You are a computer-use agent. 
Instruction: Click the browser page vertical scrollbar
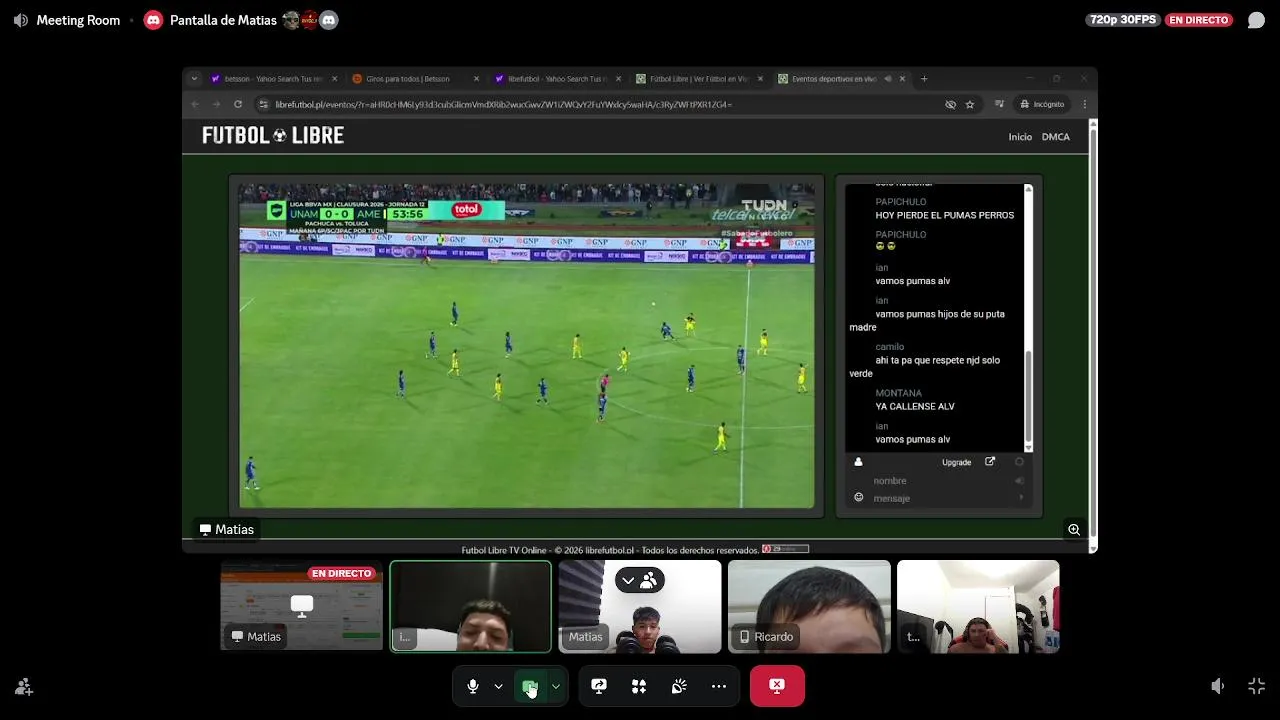1093,335
